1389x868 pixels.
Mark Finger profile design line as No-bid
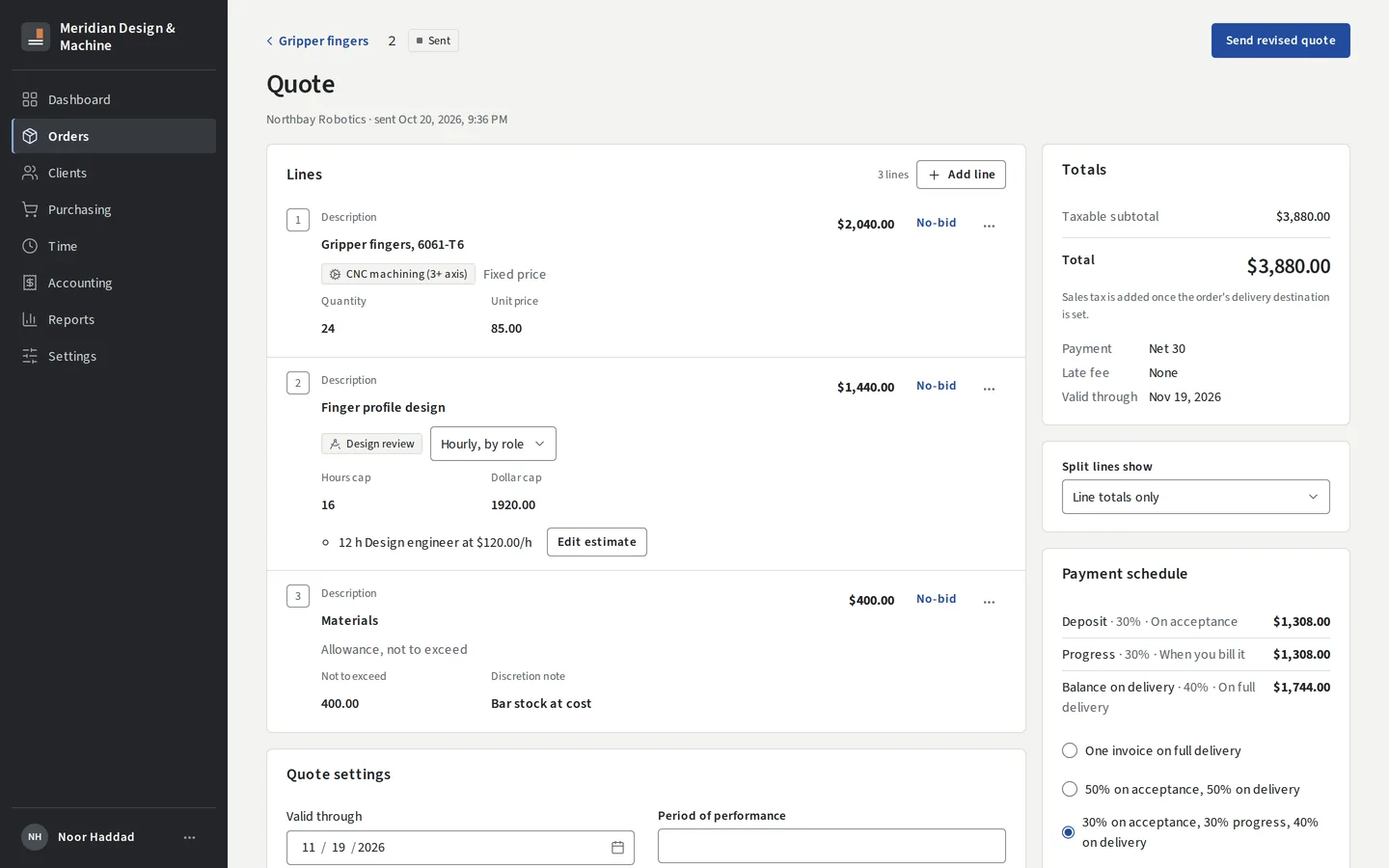(x=936, y=386)
